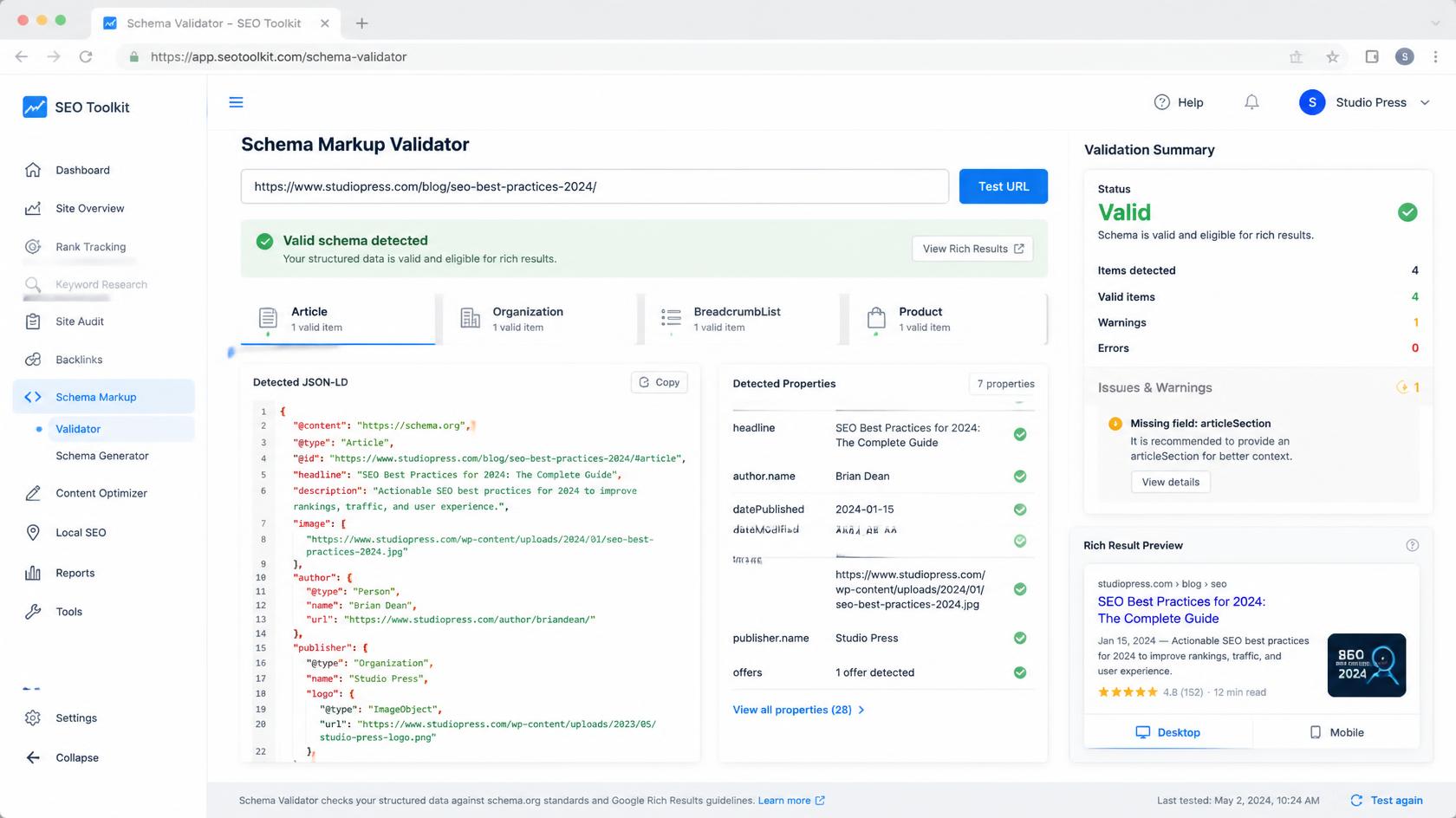This screenshot has width=1456, height=818.
Task: Click the "7 properties" badge
Action: point(1005,384)
